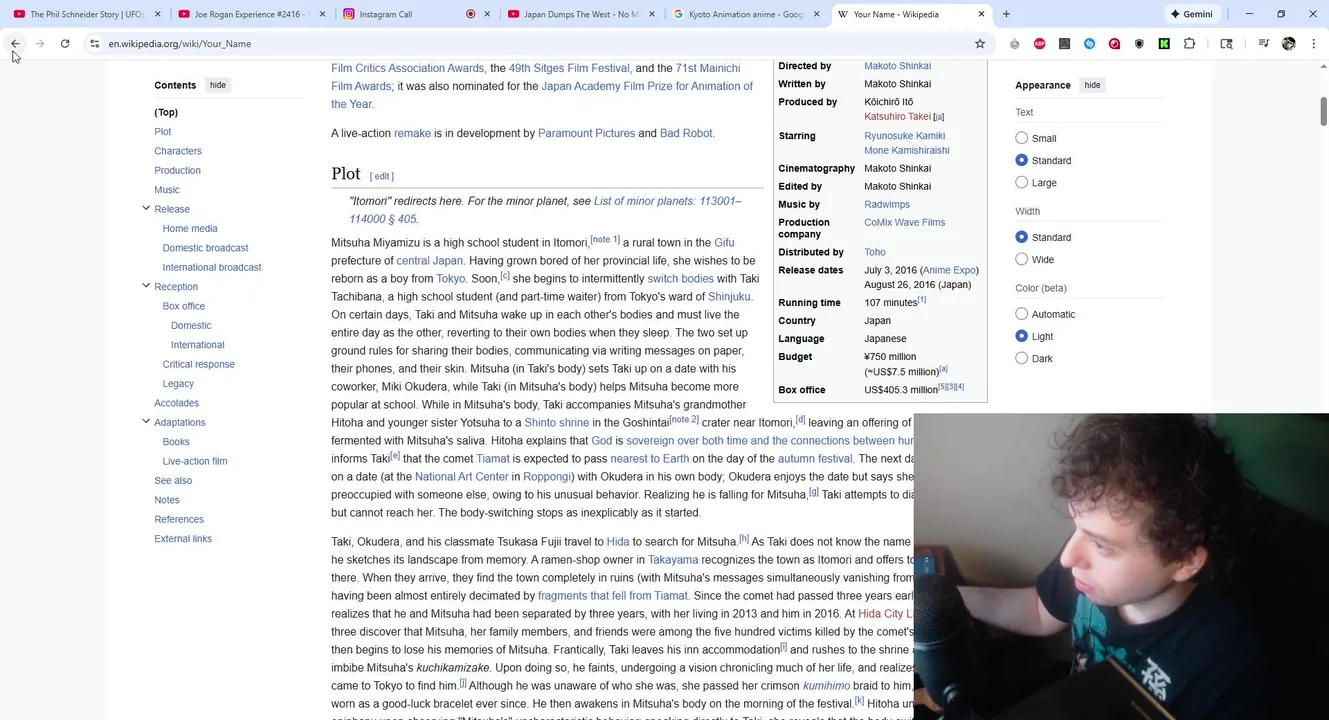Hide the Contents sidebar

click(218, 85)
